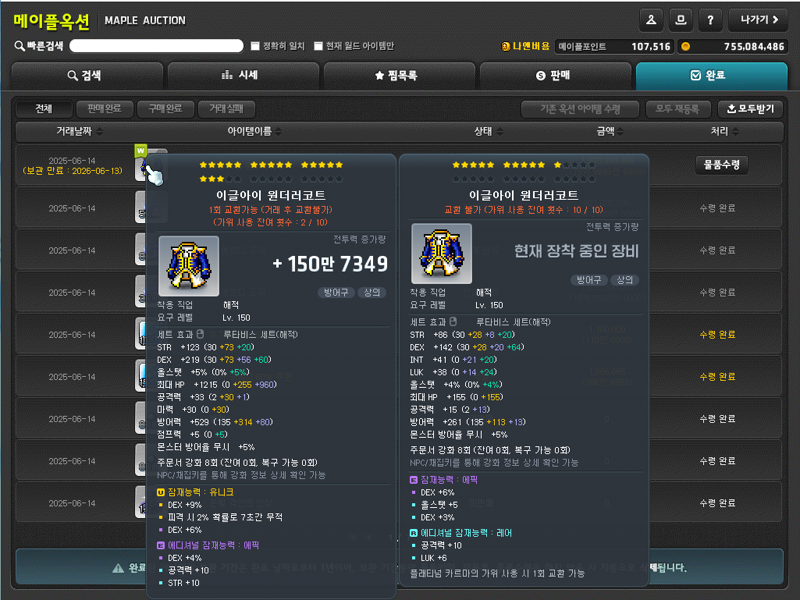
Task: Click the 모두받기 button
Action: click(x=751, y=109)
